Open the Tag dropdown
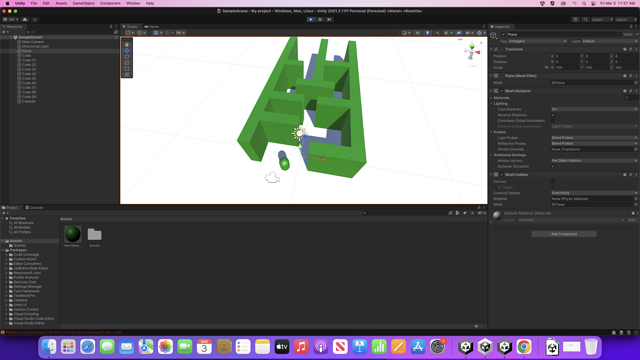640x360 pixels. (537, 41)
